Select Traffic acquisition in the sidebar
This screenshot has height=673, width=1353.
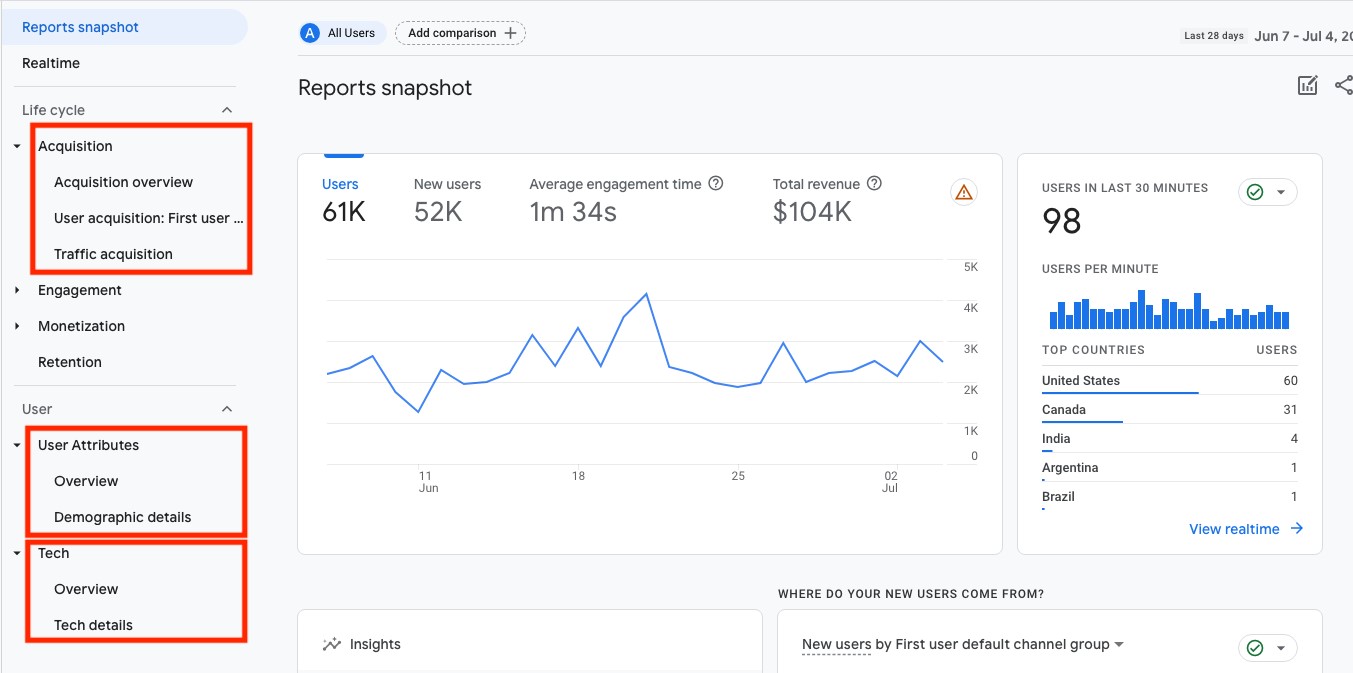[113, 253]
